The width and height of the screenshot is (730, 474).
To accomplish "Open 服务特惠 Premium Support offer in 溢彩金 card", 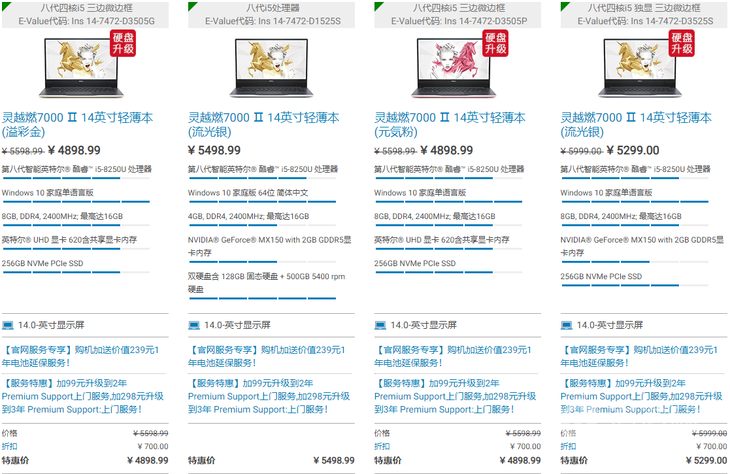I will pos(83,396).
